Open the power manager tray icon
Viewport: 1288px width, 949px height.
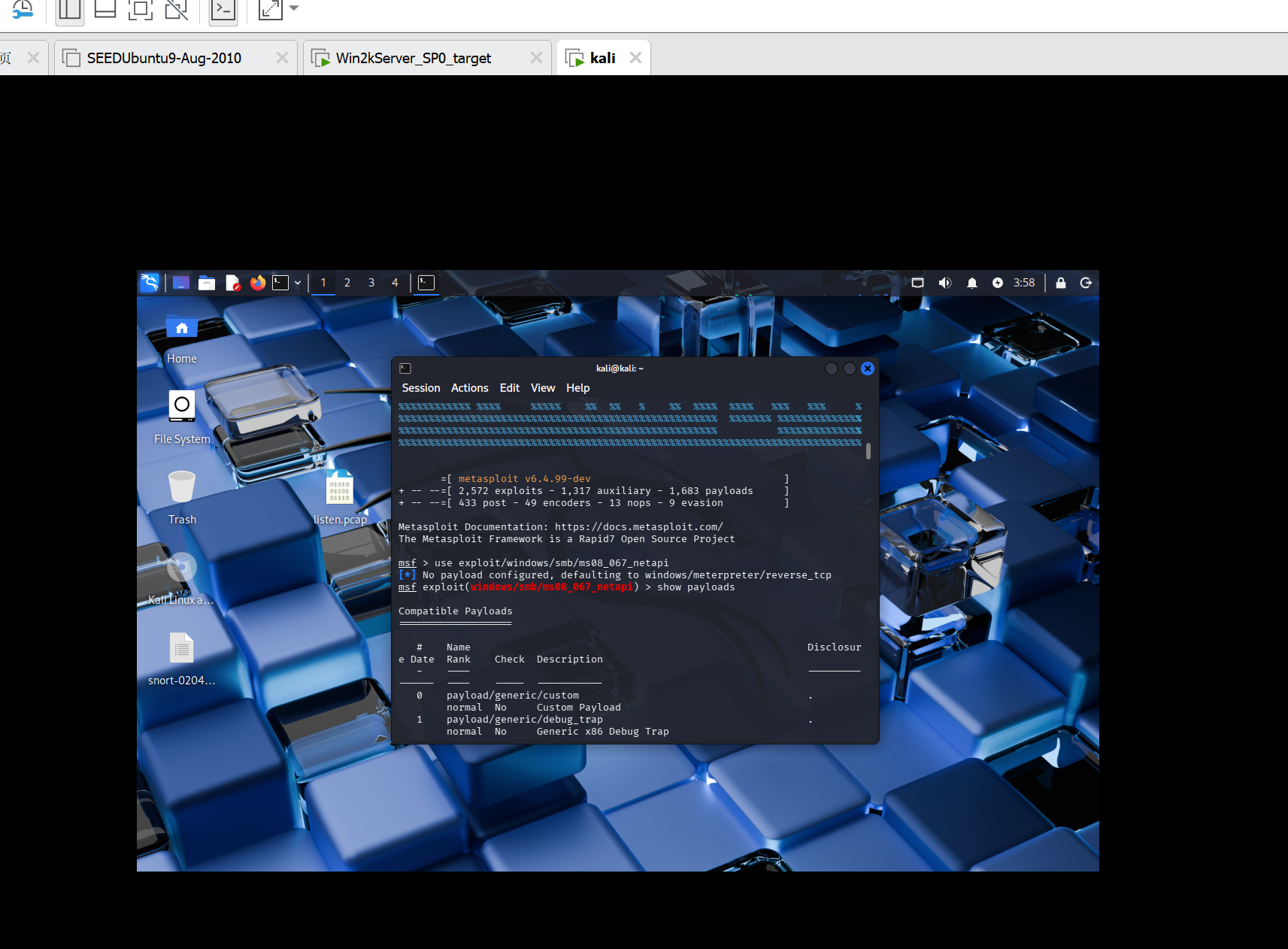(998, 283)
